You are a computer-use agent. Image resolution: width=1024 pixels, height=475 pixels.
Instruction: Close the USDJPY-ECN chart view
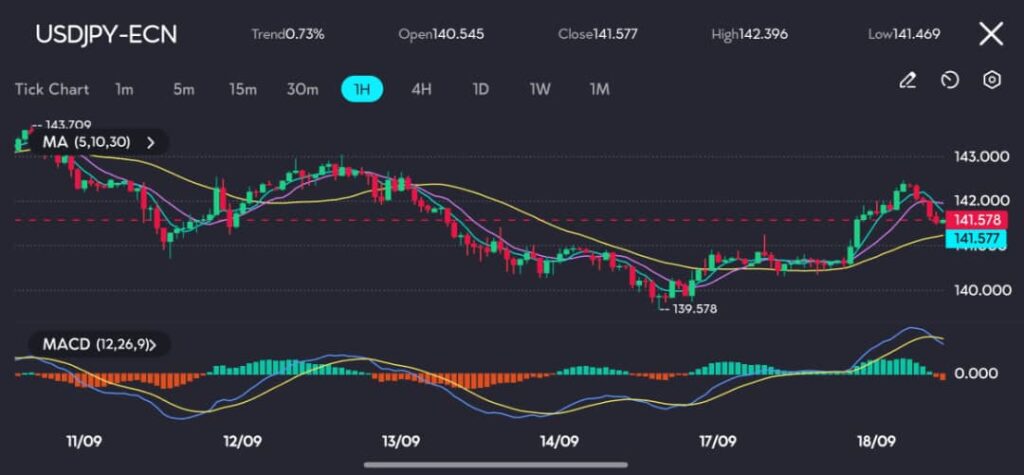click(x=990, y=34)
